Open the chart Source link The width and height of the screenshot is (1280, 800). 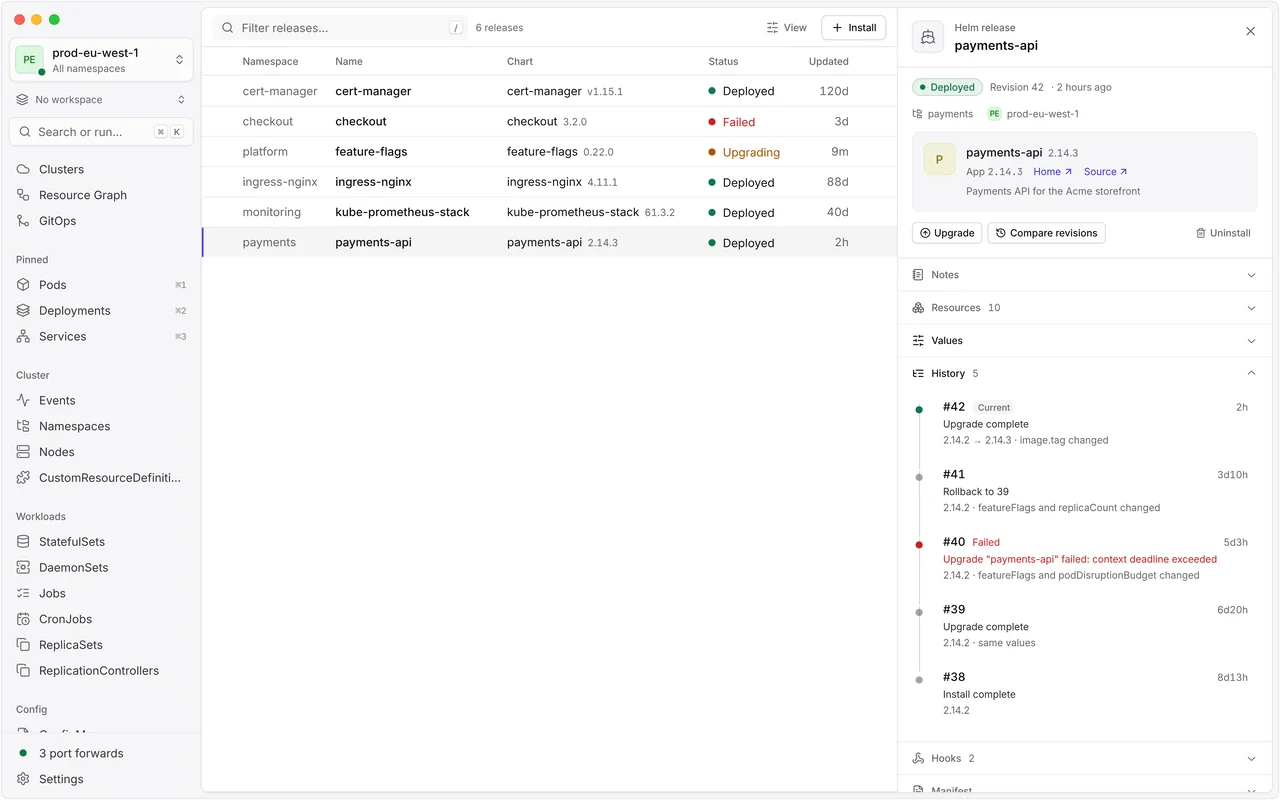coord(1105,172)
